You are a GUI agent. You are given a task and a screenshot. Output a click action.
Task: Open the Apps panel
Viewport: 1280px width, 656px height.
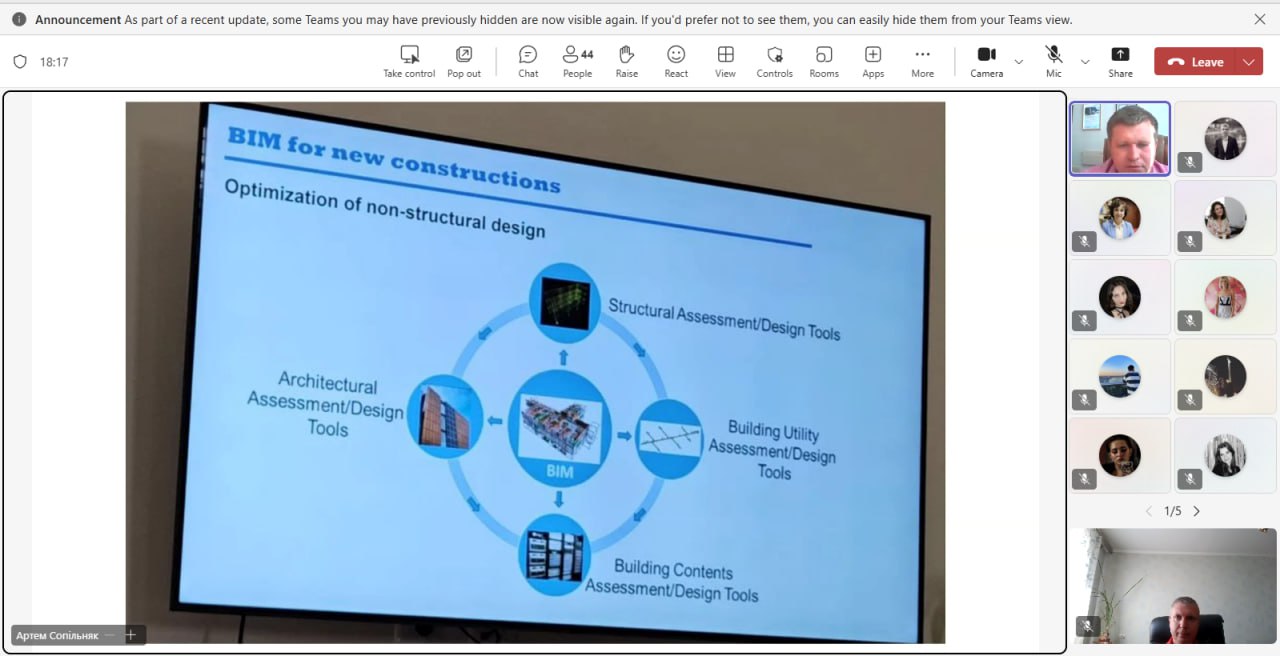873,61
